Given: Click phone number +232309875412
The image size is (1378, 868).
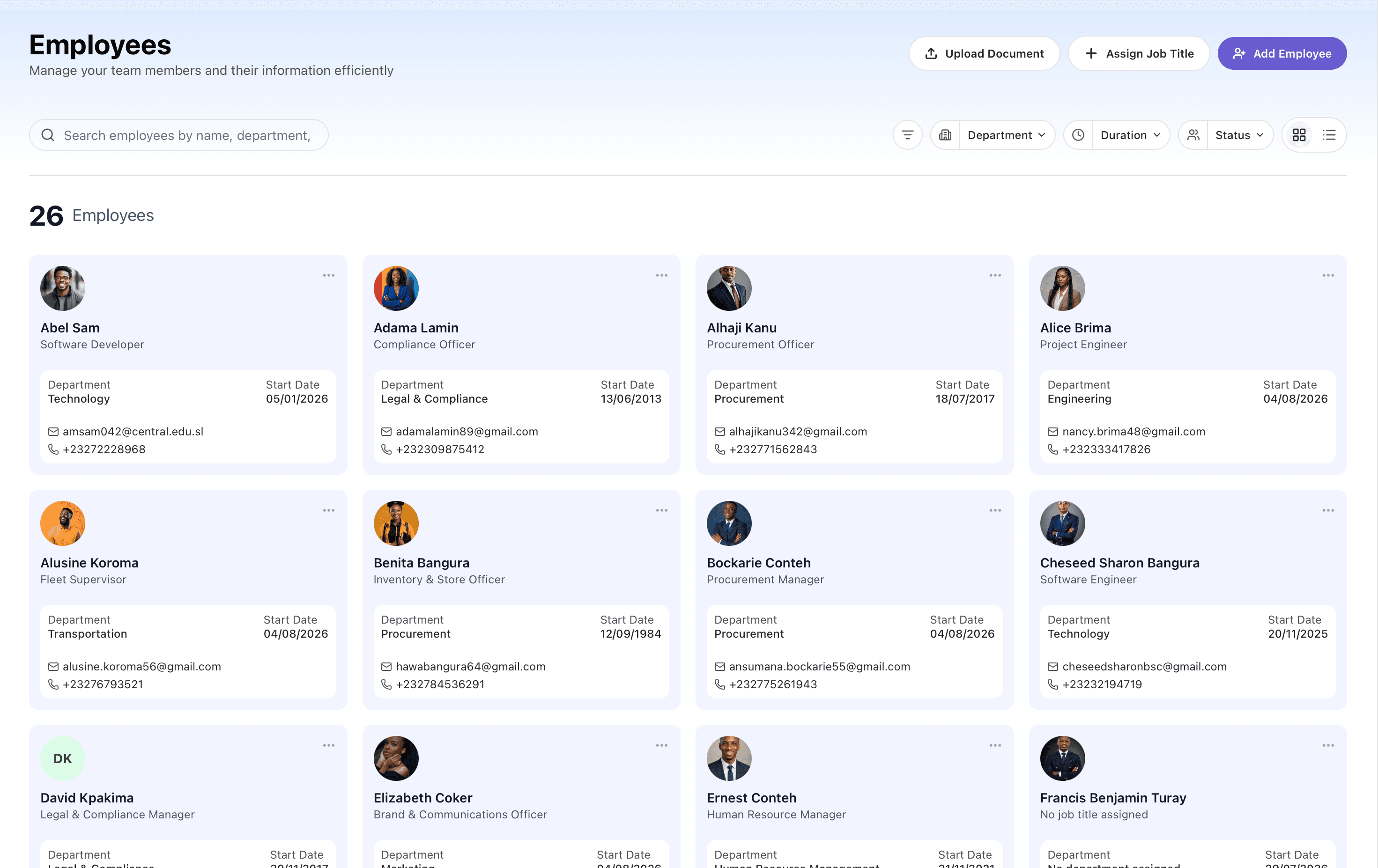Looking at the screenshot, I should tap(440, 450).
